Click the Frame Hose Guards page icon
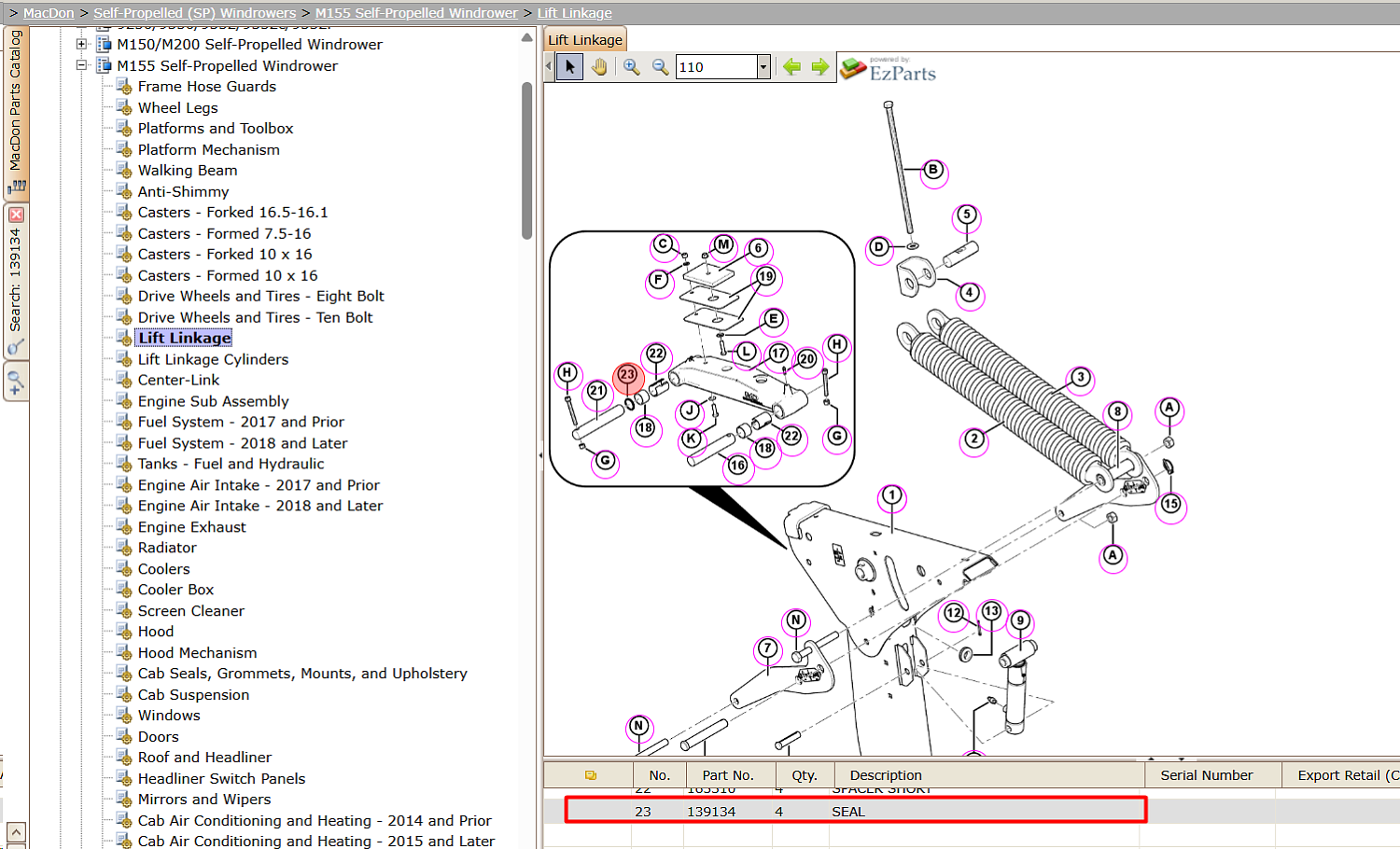The height and width of the screenshot is (849, 1400). (x=124, y=87)
